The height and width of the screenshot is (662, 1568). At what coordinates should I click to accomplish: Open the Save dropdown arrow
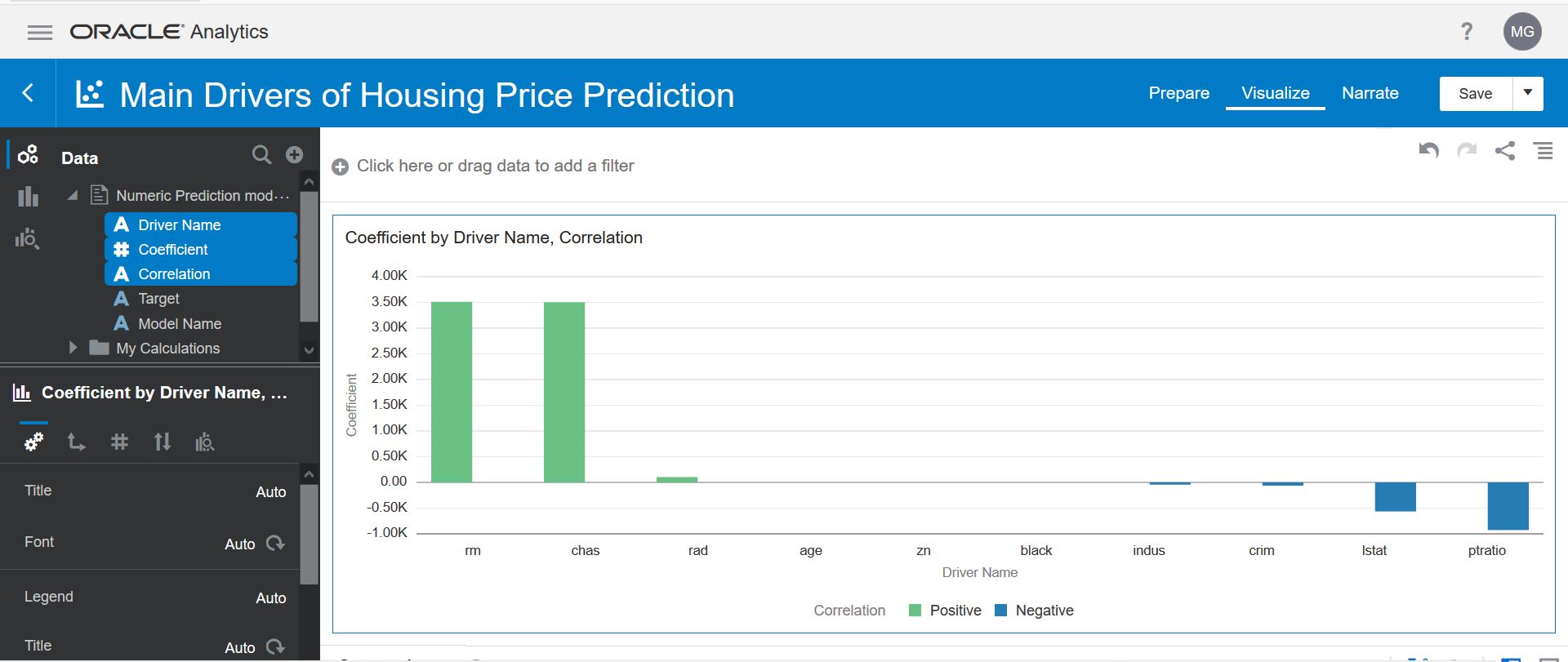point(1528,93)
